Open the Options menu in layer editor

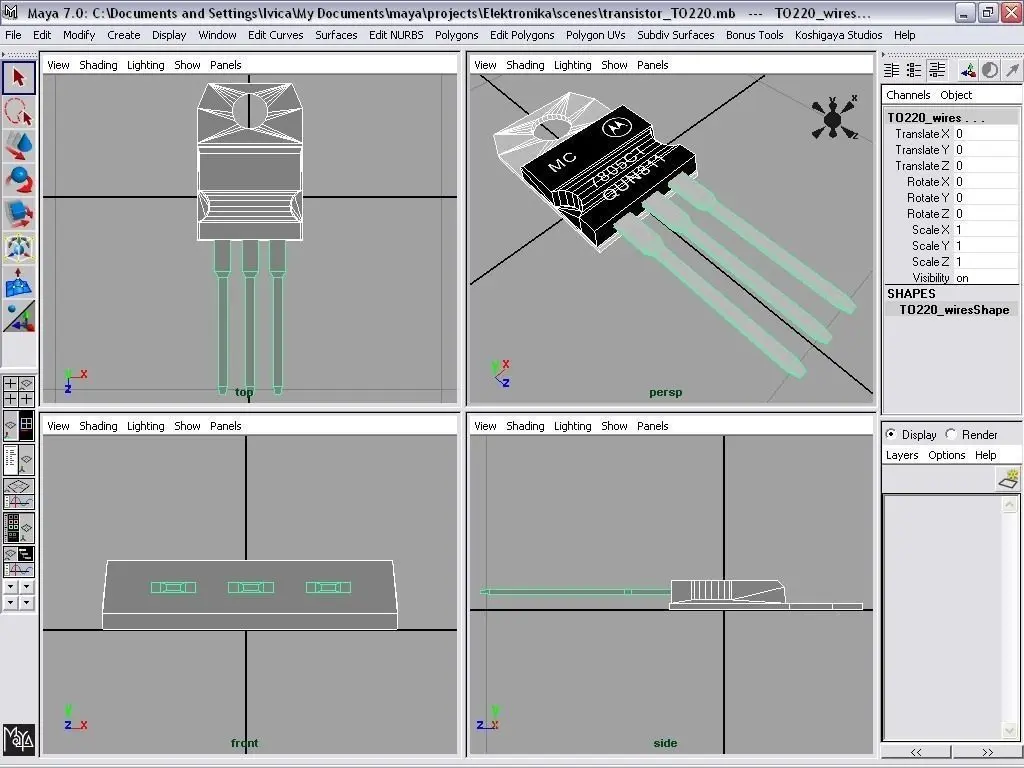pyautogui.click(x=946, y=455)
